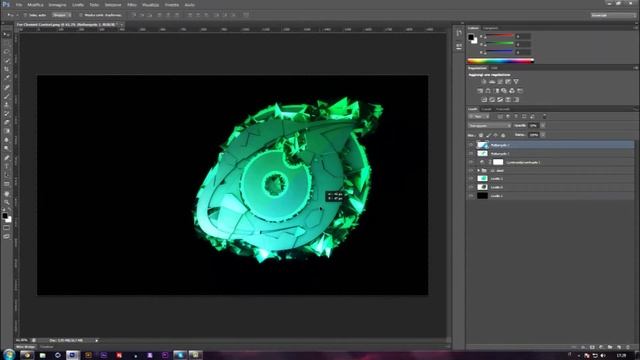The height and width of the screenshot is (360, 640).
Task: Add a Hue/Saturation adjustment
Action: tap(480, 91)
